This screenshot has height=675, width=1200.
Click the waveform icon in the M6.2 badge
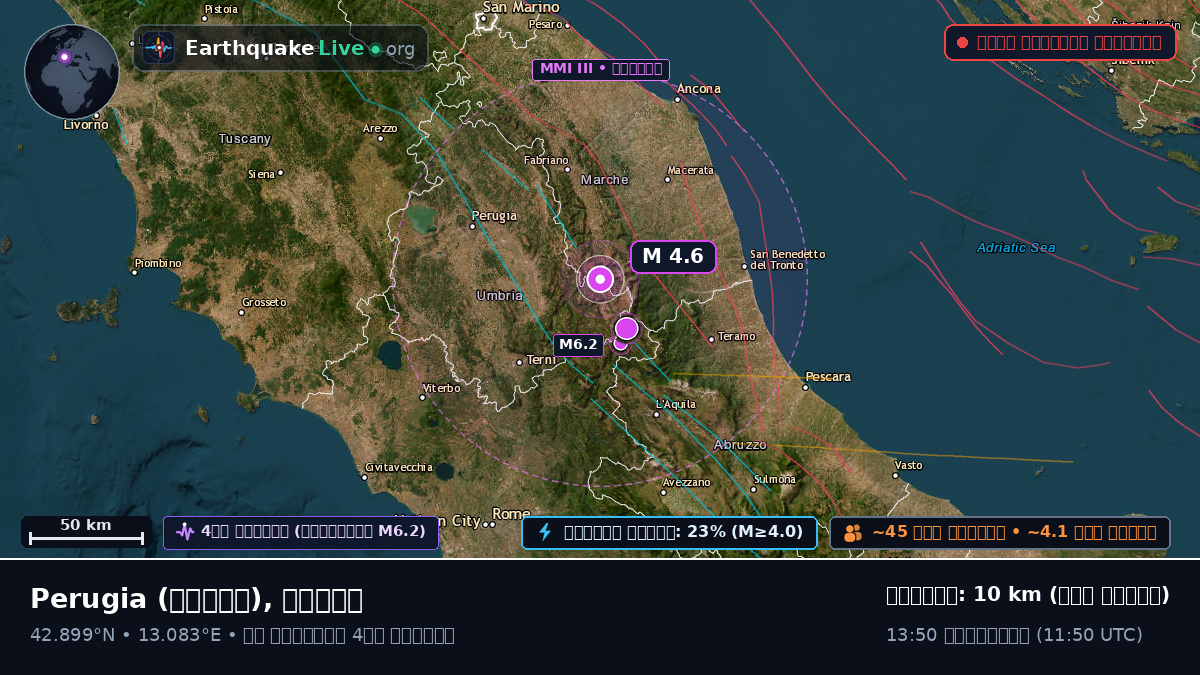pyautogui.click(x=185, y=532)
